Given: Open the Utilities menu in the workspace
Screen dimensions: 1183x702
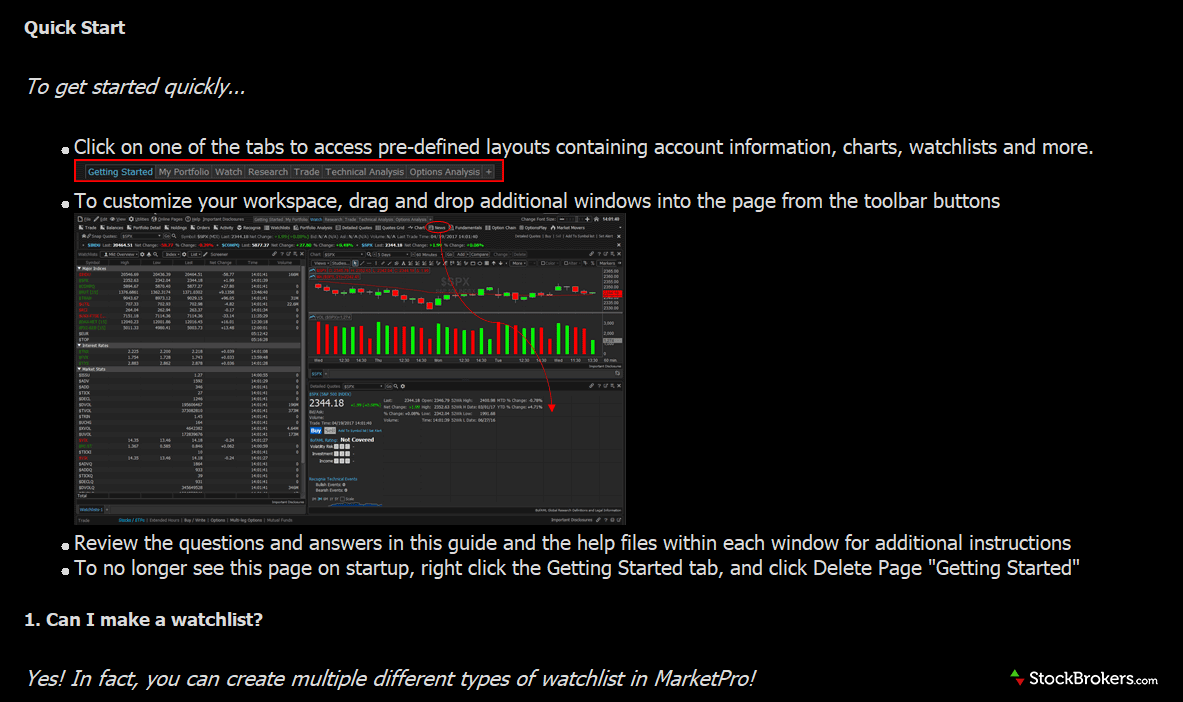Looking at the screenshot, I should [138, 219].
